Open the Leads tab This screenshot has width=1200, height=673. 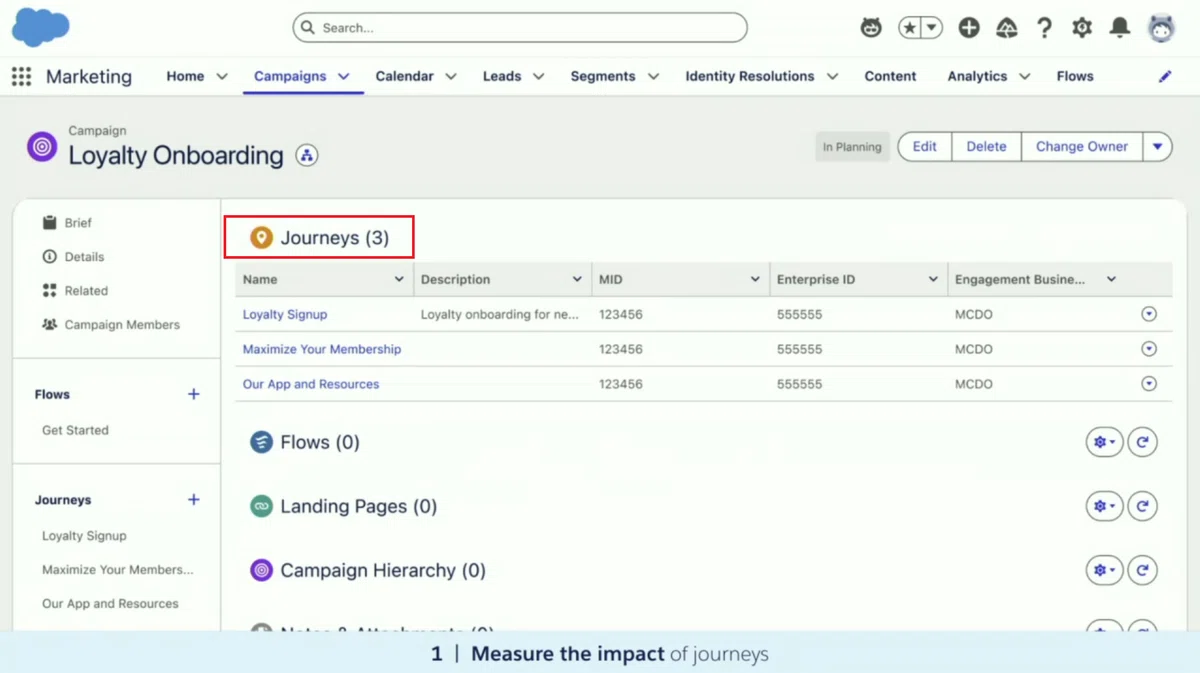502,76
